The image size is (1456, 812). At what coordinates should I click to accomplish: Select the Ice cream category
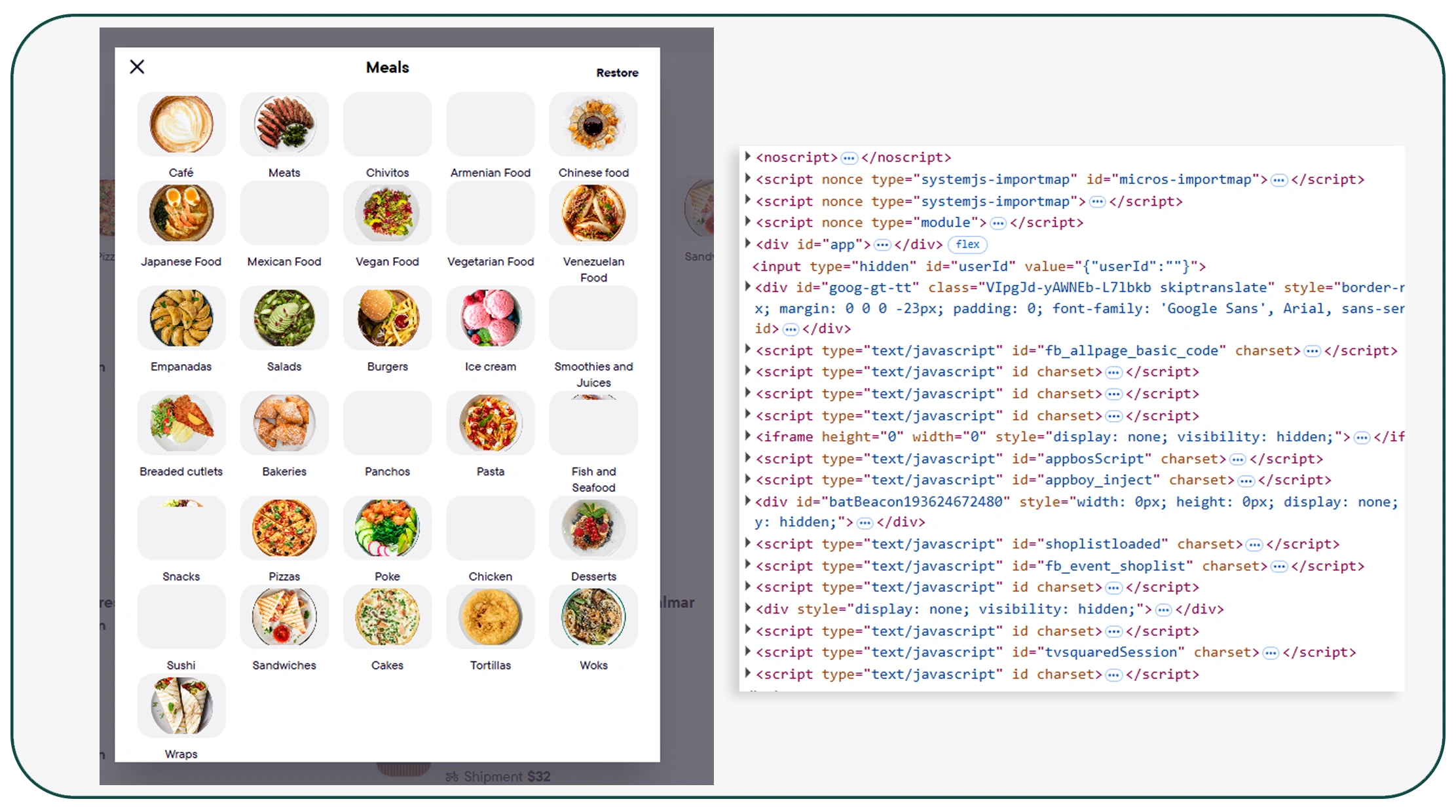pos(490,318)
